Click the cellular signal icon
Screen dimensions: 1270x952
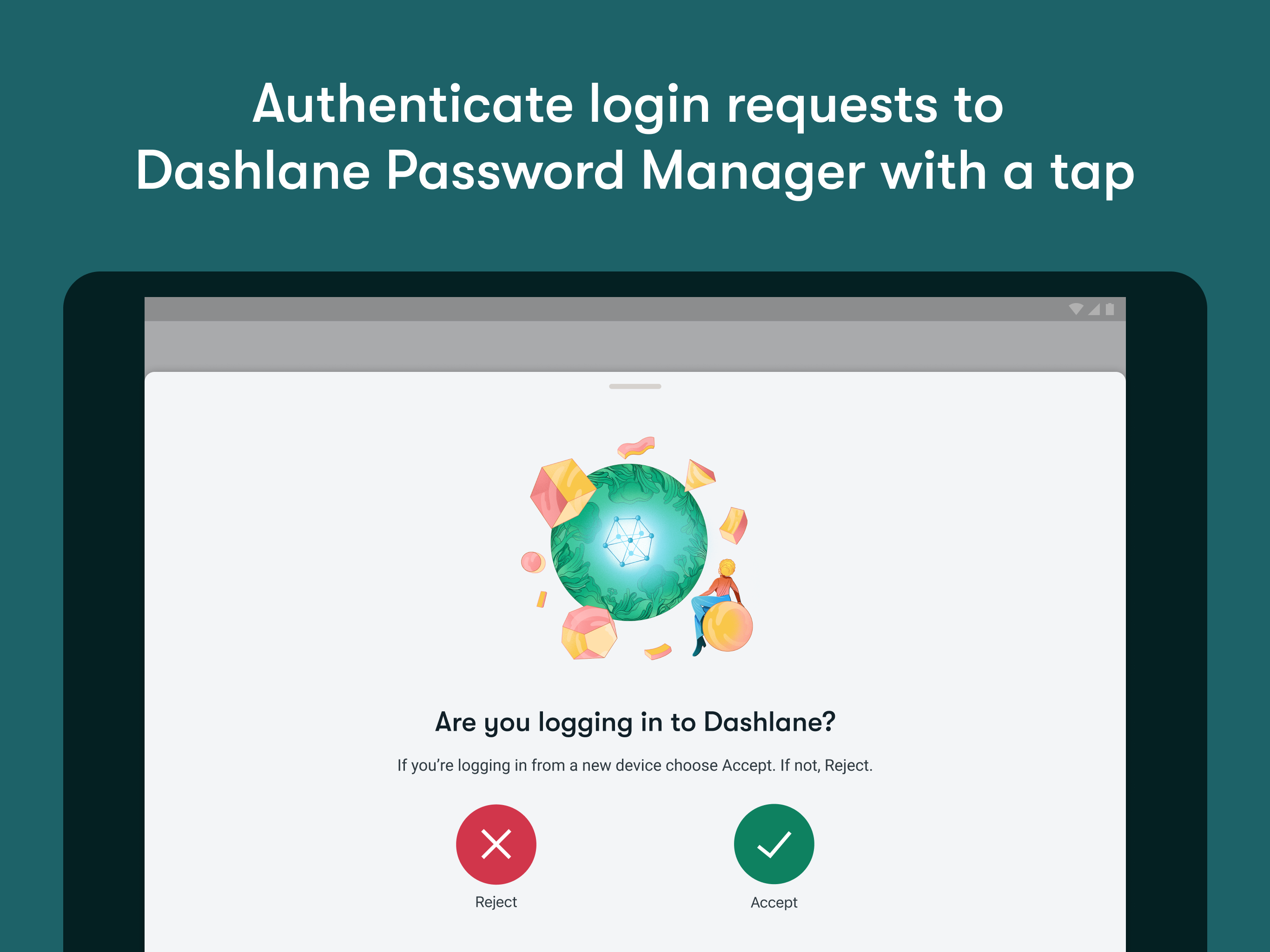pyautogui.click(x=1094, y=310)
